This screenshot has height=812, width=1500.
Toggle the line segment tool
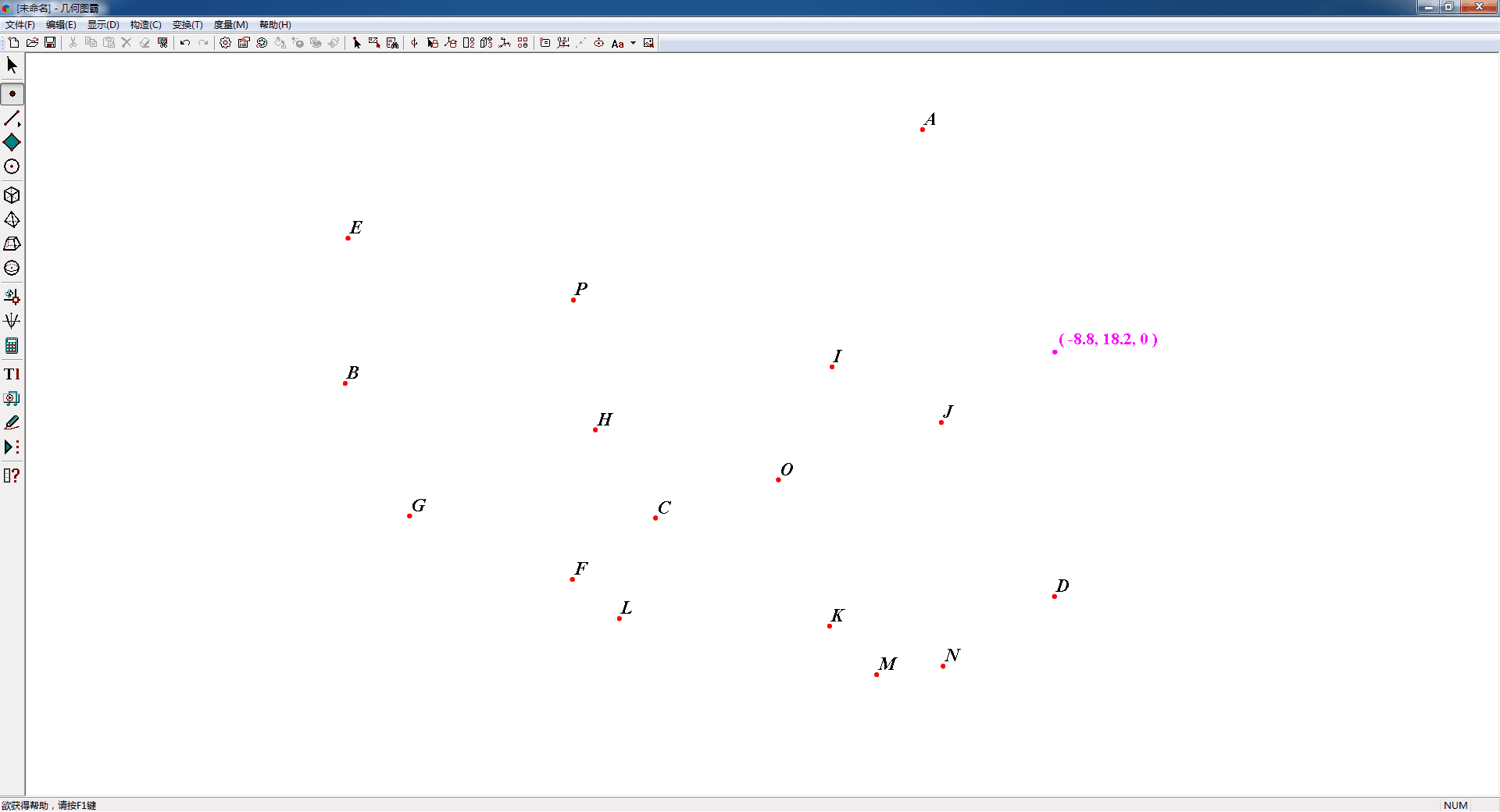point(10,119)
